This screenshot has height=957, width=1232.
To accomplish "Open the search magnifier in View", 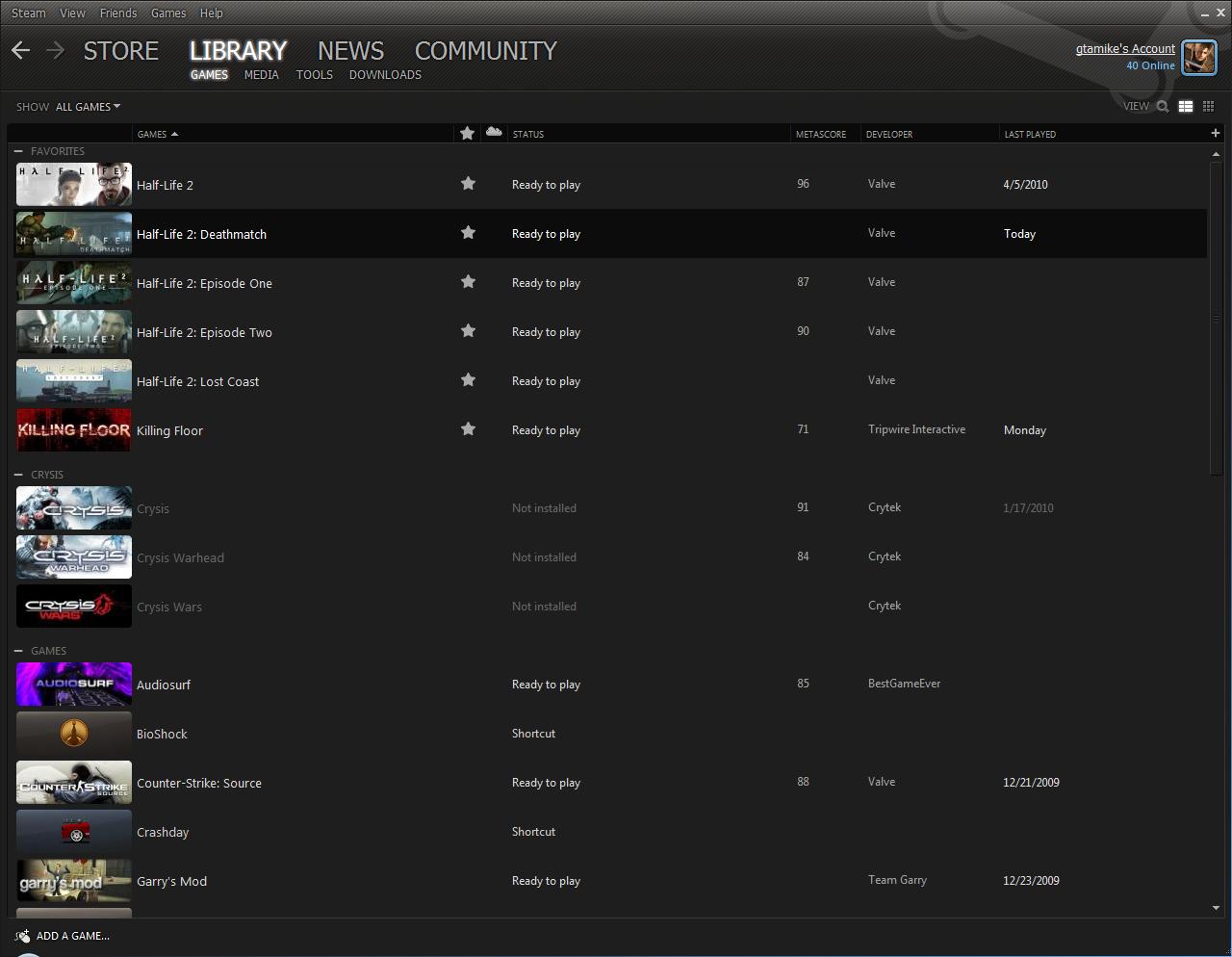I will coord(1163,107).
